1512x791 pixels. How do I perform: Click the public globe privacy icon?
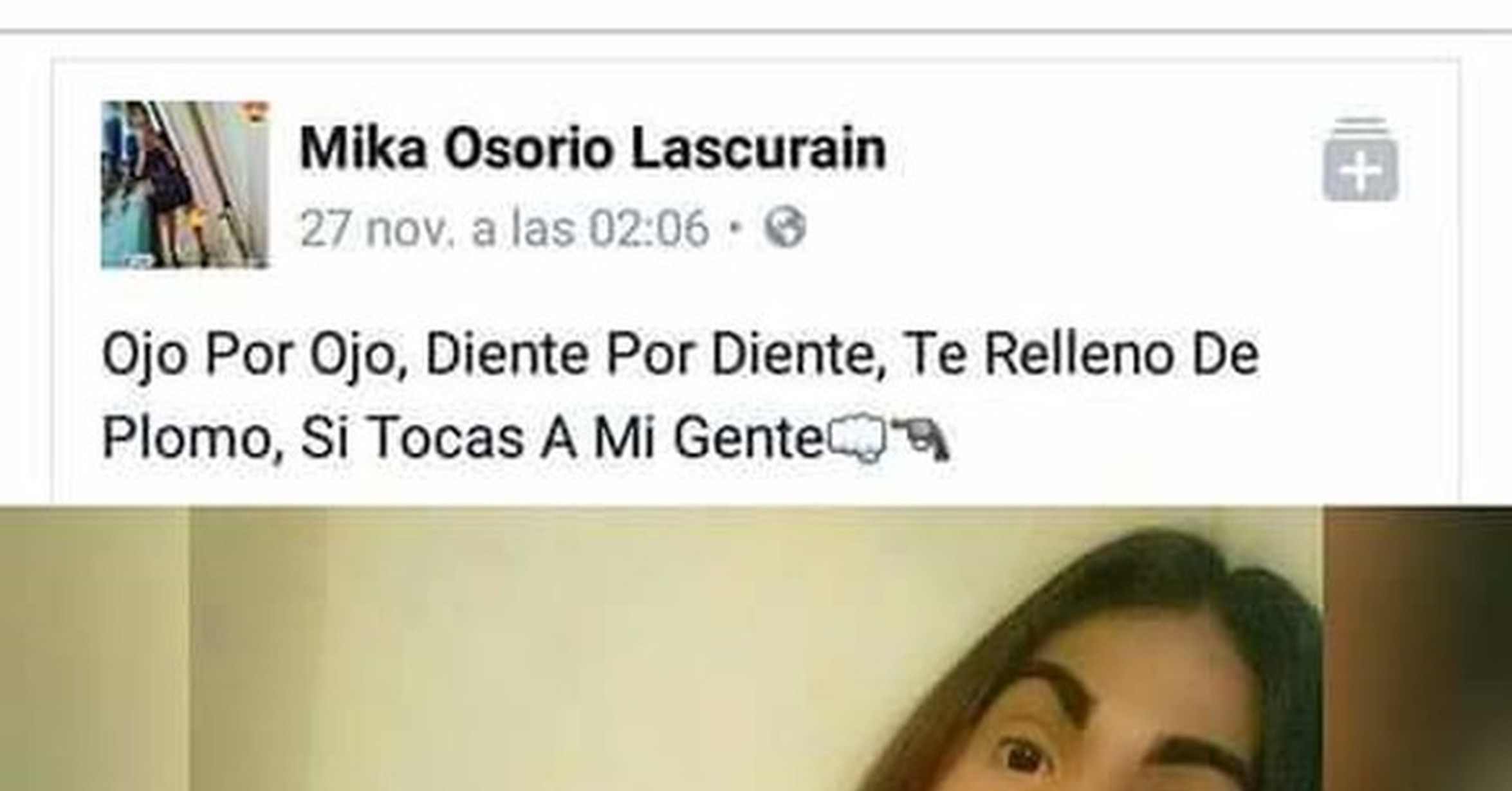point(784,227)
